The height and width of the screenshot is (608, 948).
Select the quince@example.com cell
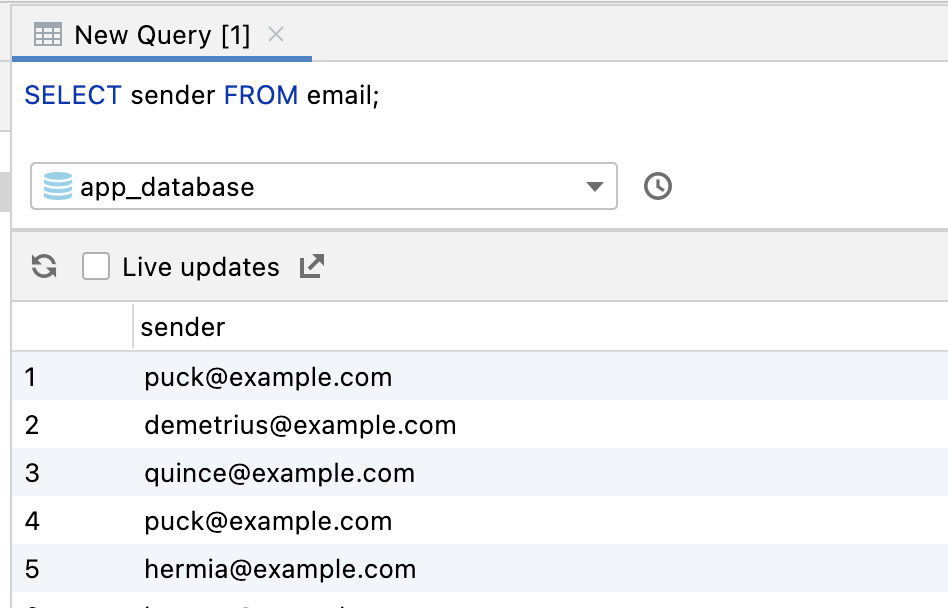[279, 473]
